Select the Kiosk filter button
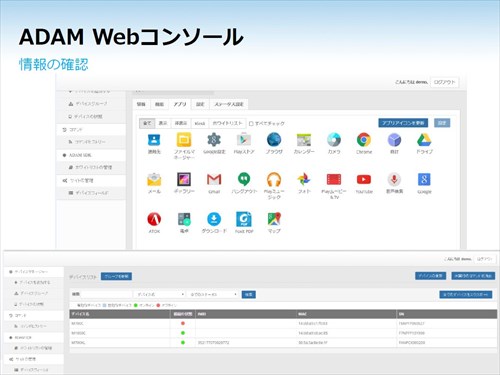The width and height of the screenshot is (500, 375). tap(200, 123)
